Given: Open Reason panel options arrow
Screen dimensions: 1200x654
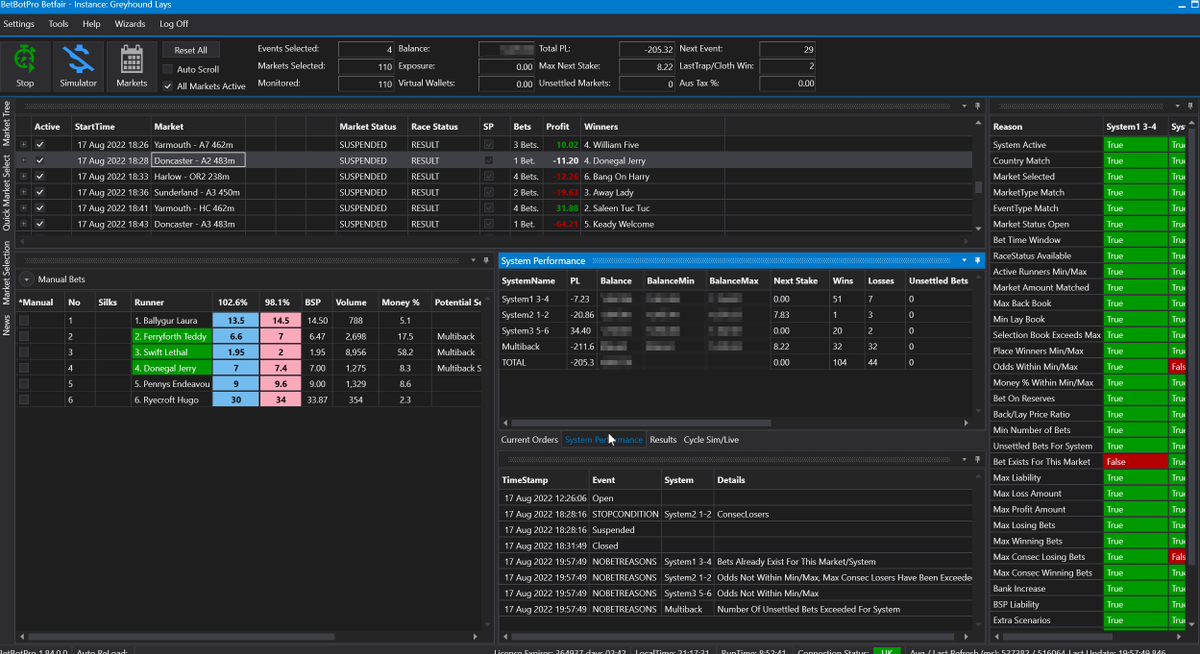Looking at the screenshot, I should [1177, 105].
